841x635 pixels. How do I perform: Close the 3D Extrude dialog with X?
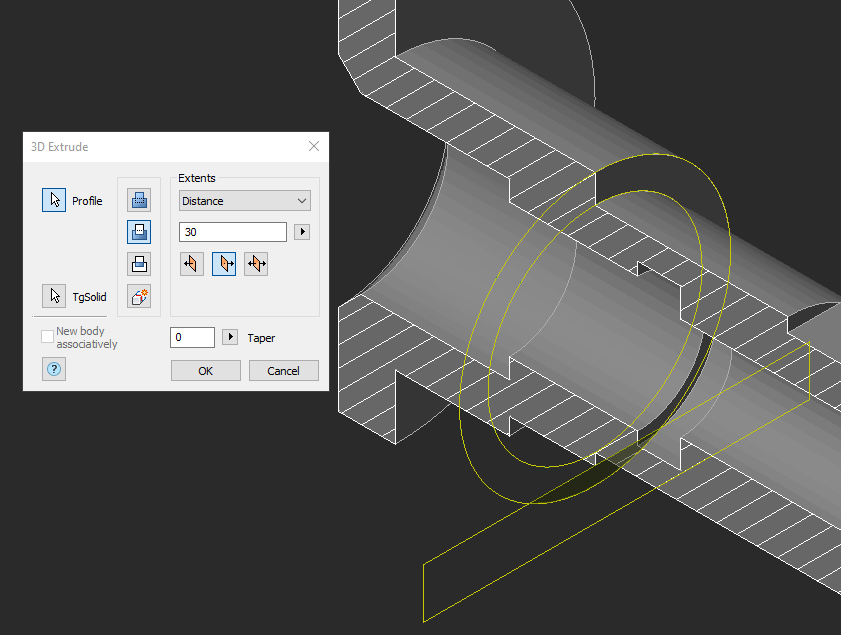click(x=314, y=147)
